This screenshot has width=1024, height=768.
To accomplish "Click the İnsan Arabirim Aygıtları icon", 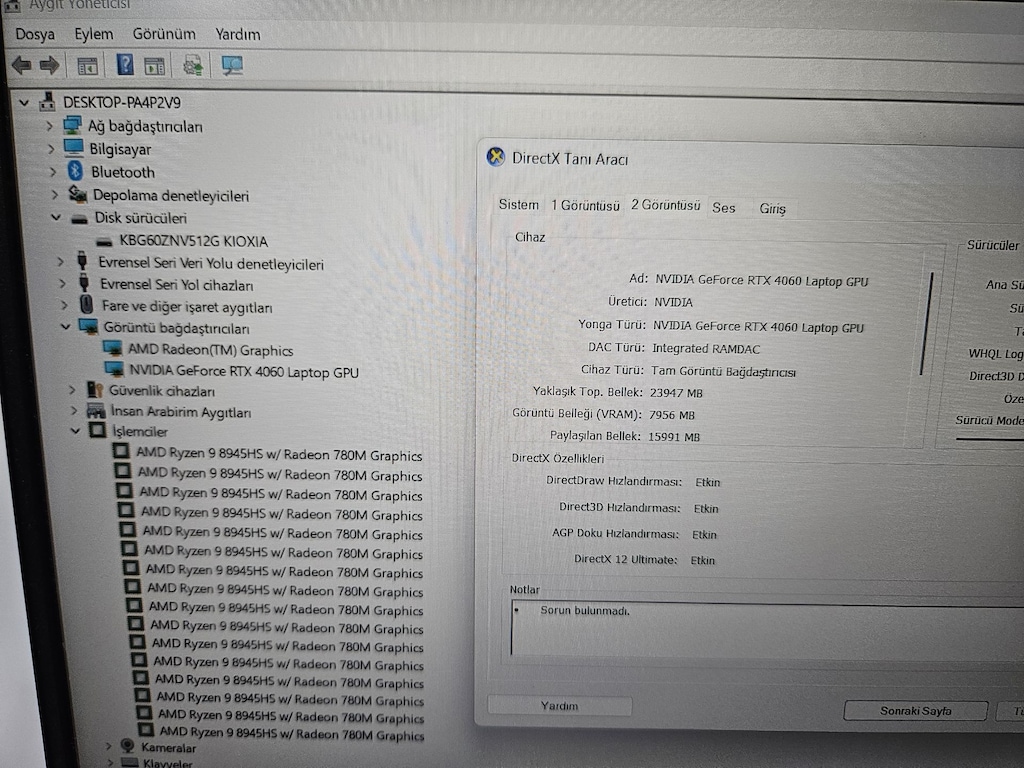I will (x=96, y=411).
